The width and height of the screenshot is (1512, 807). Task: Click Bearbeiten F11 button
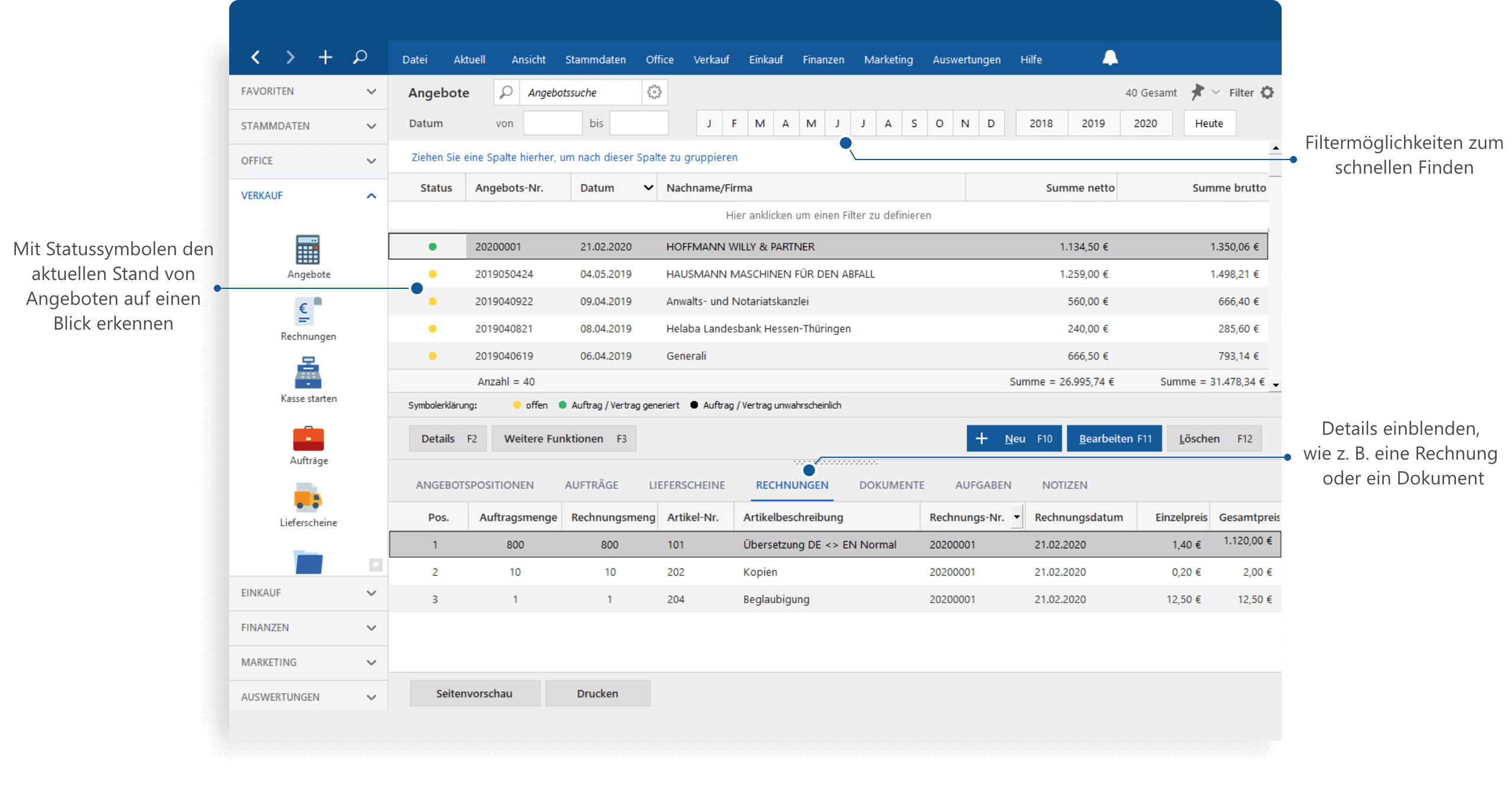click(x=1114, y=438)
